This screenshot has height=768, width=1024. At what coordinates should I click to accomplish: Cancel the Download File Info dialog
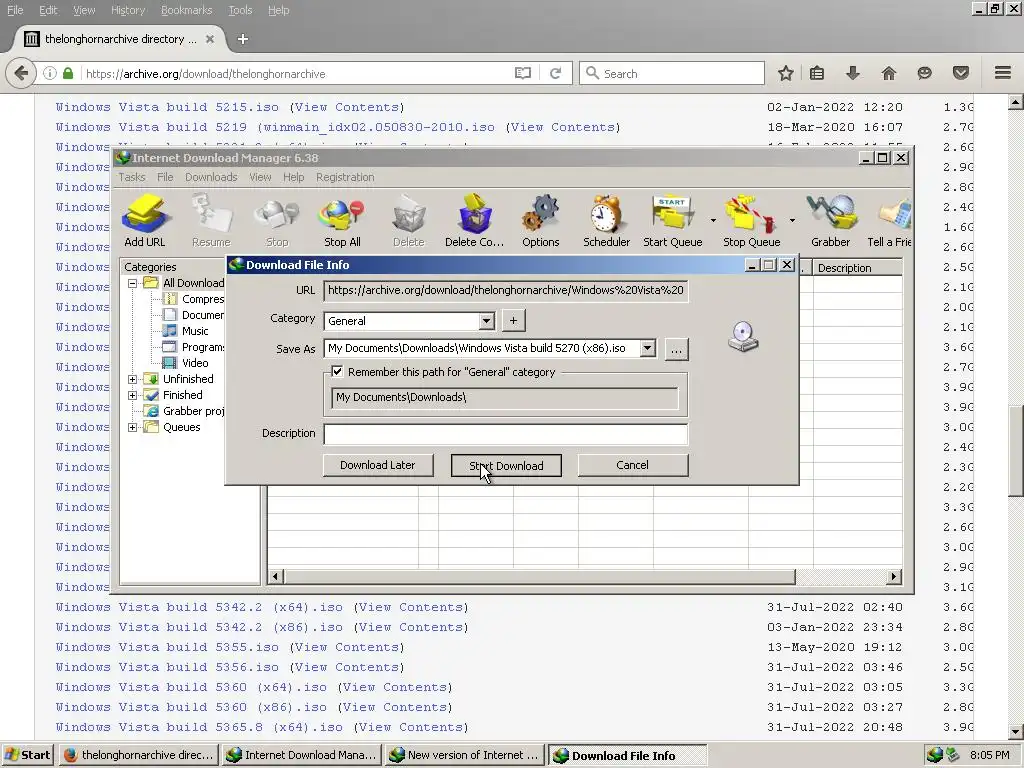tap(632, 465)
